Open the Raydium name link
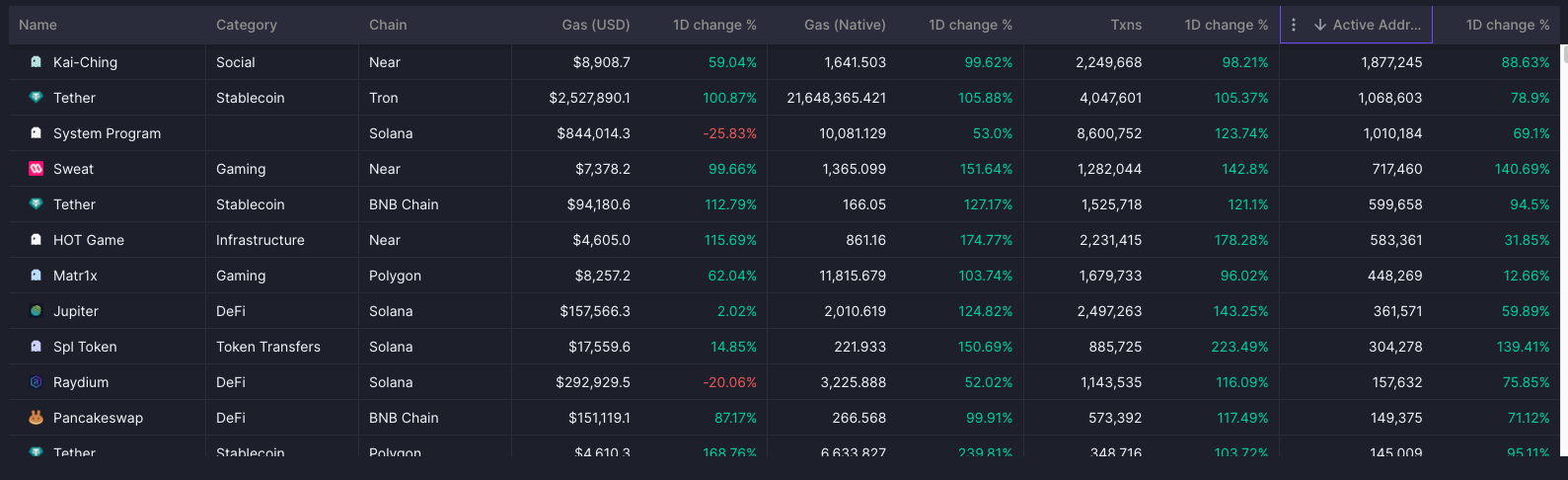 81,382
